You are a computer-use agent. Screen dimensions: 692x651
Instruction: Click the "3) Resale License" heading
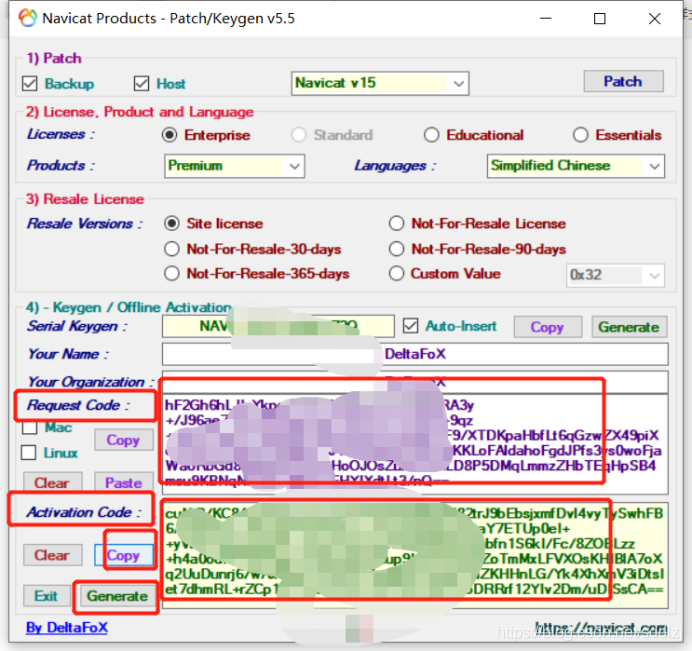[x=85, y=199]
